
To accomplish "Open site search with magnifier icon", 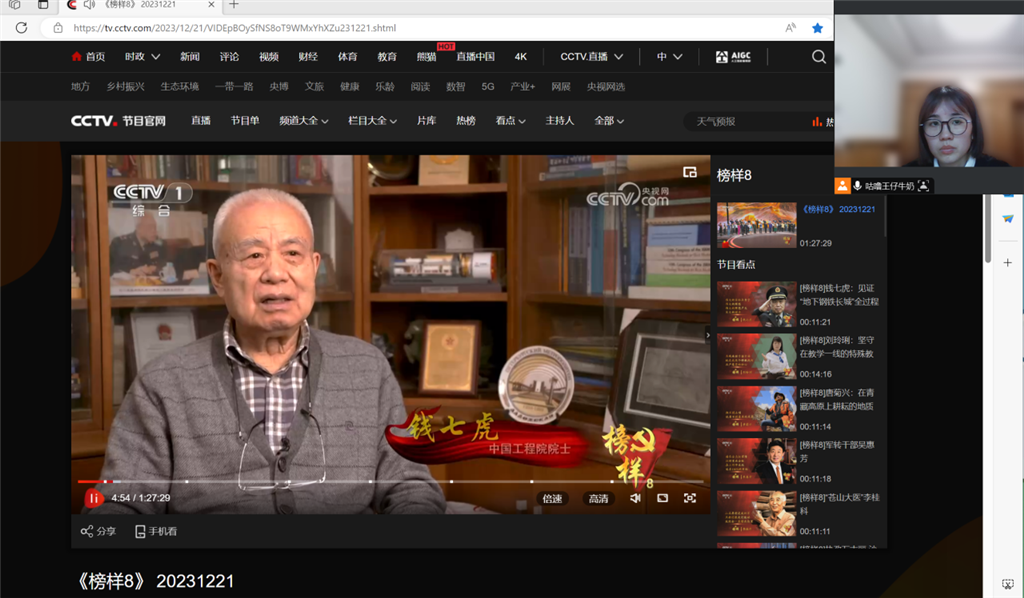I will 818,57.
